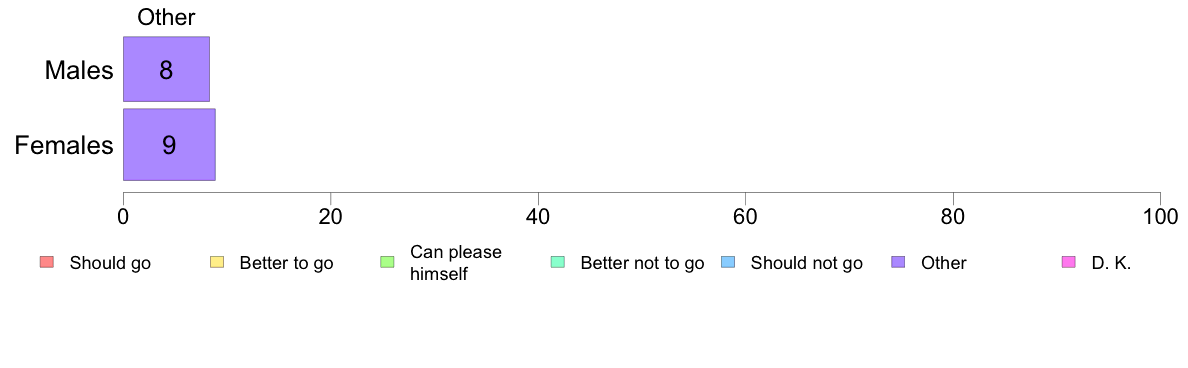Click the 60 axis tick label
Image resolution: width=1188 pixels, height=368 pixels.
pyautogui.click(x=746, y=216)
